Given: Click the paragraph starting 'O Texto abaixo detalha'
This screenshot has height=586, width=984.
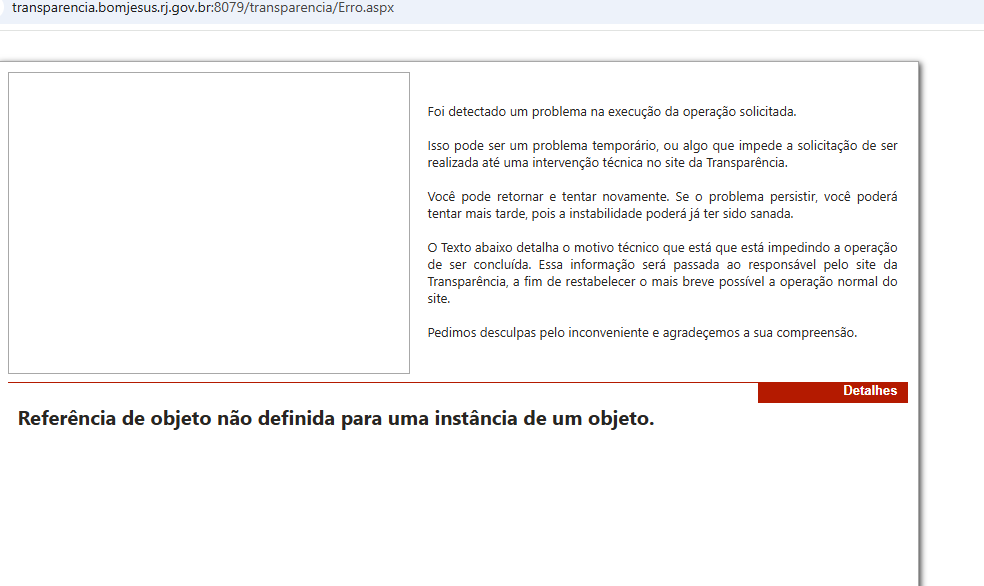Looking at the screenshot, I should point(662,273).
